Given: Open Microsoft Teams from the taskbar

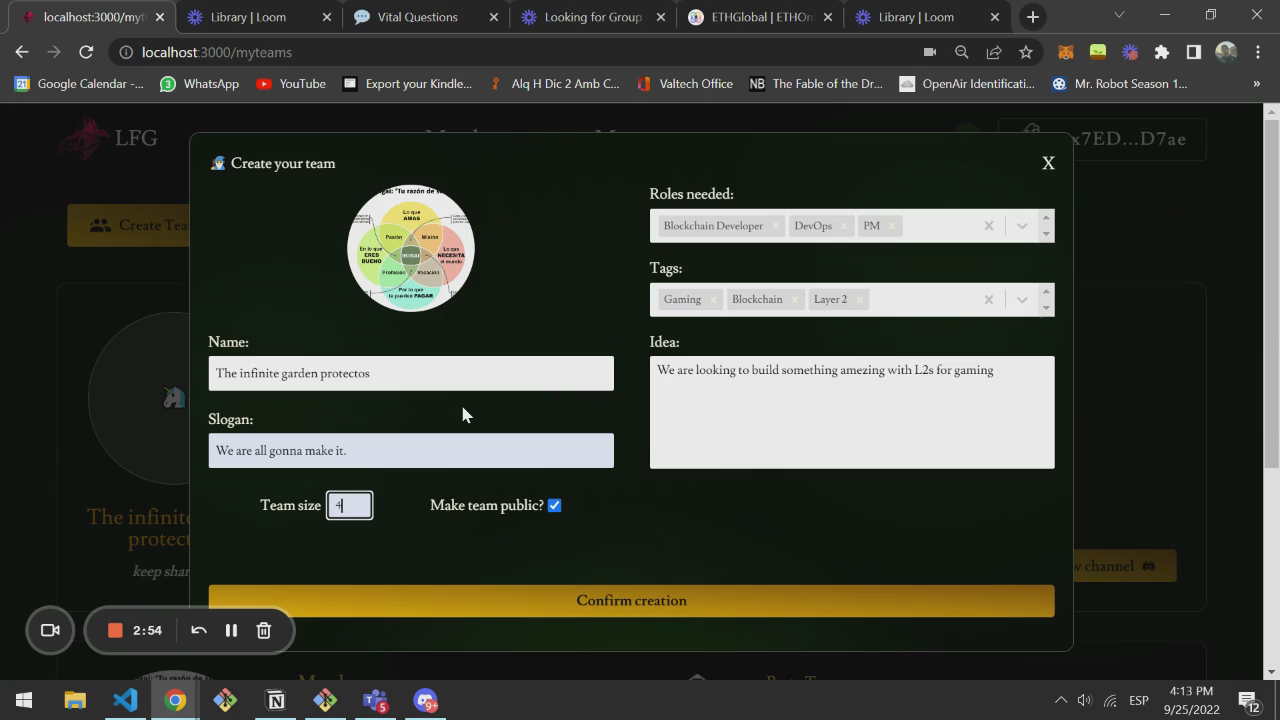Looking at the screenshot, I should 375,700.
